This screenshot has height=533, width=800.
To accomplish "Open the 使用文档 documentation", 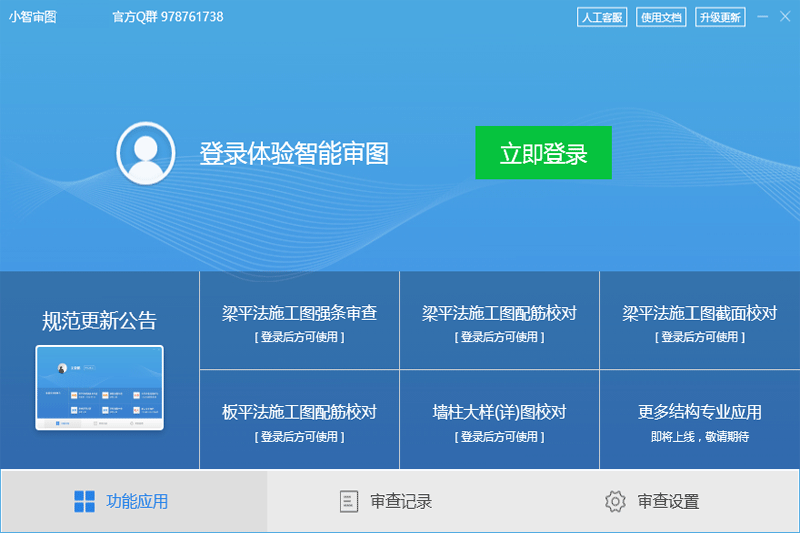I will (x=661, y=17).
